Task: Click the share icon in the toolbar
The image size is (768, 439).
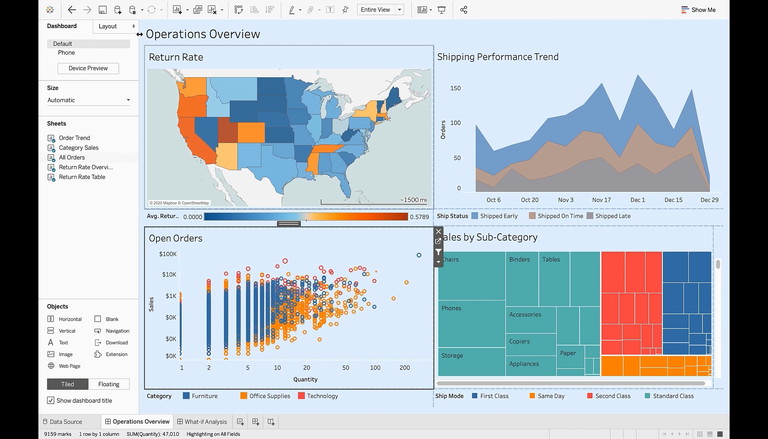Action: (x=463, y=10)
